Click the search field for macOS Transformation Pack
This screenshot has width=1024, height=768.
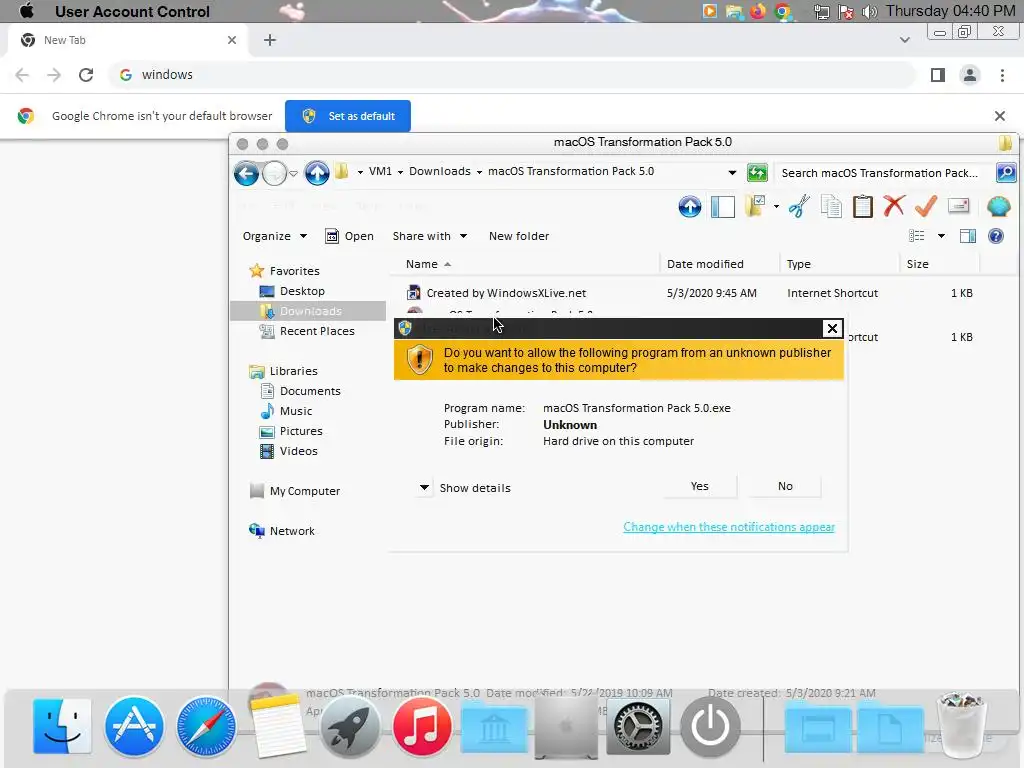point(883,173)
